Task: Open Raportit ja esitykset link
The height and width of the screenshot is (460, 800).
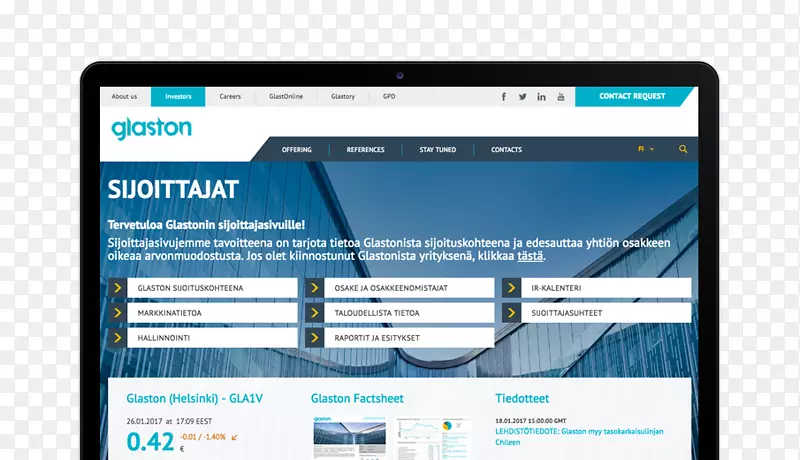Action: [x=409, y=338]
